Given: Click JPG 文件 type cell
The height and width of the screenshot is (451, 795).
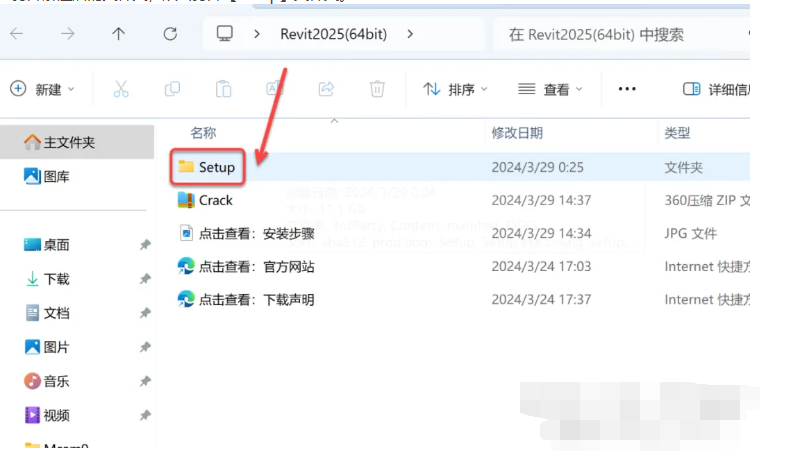Looking at the screenshot, I should point(691,234).
